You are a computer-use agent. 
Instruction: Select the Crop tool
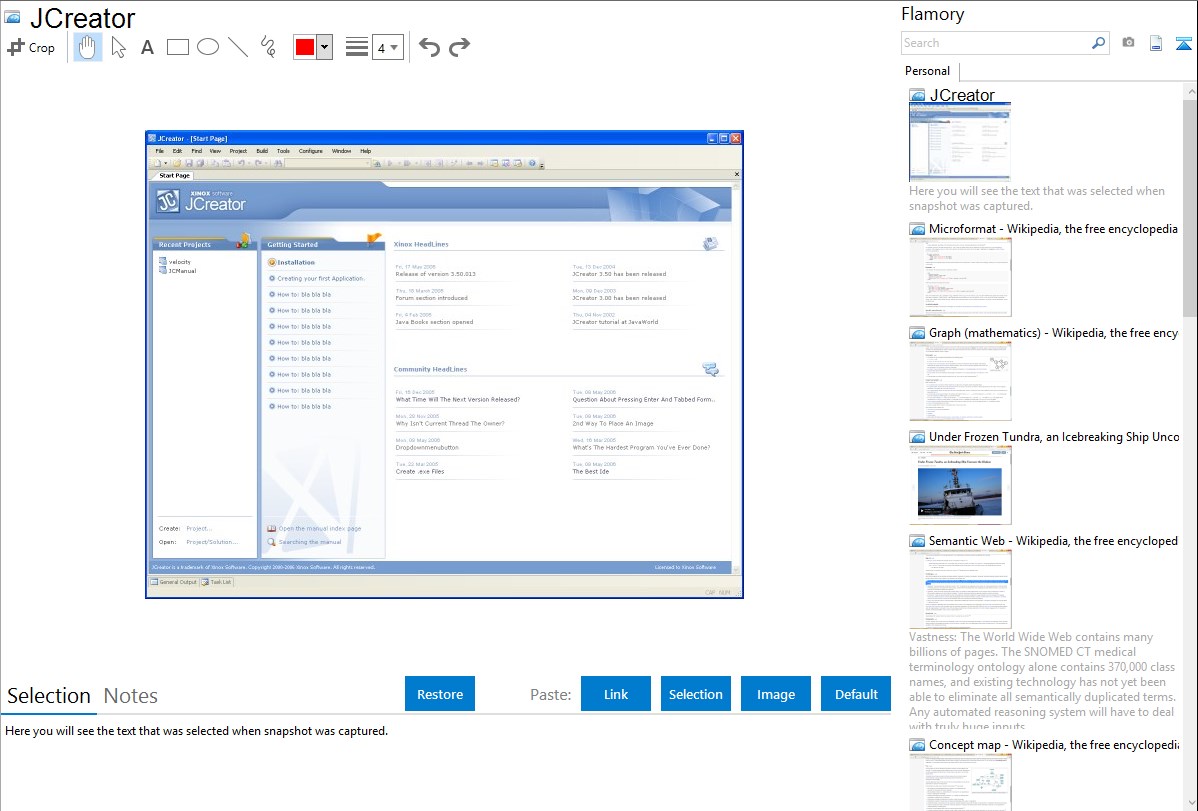(x=31, y=47)
